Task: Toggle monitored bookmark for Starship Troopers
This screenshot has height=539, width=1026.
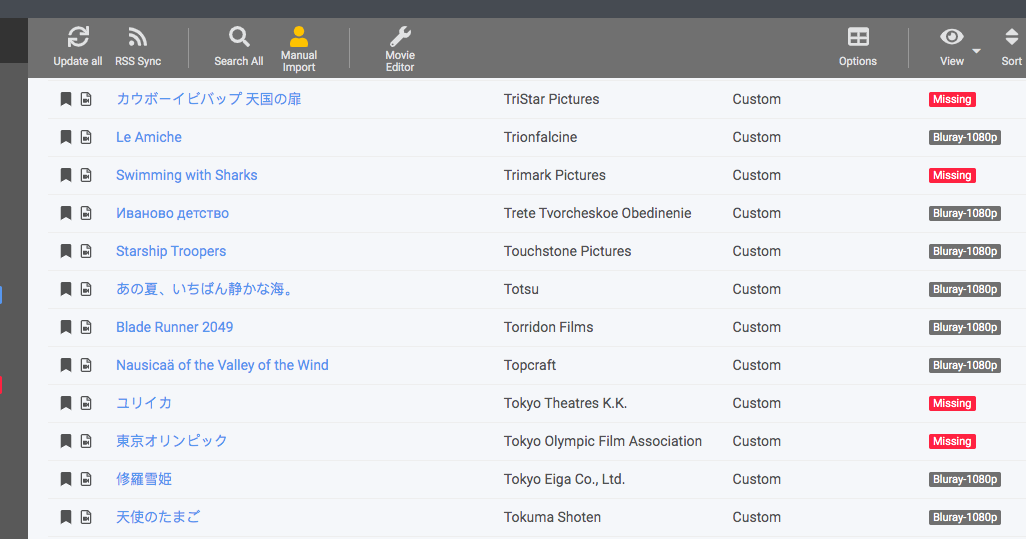Action: (x=66, y=251)
